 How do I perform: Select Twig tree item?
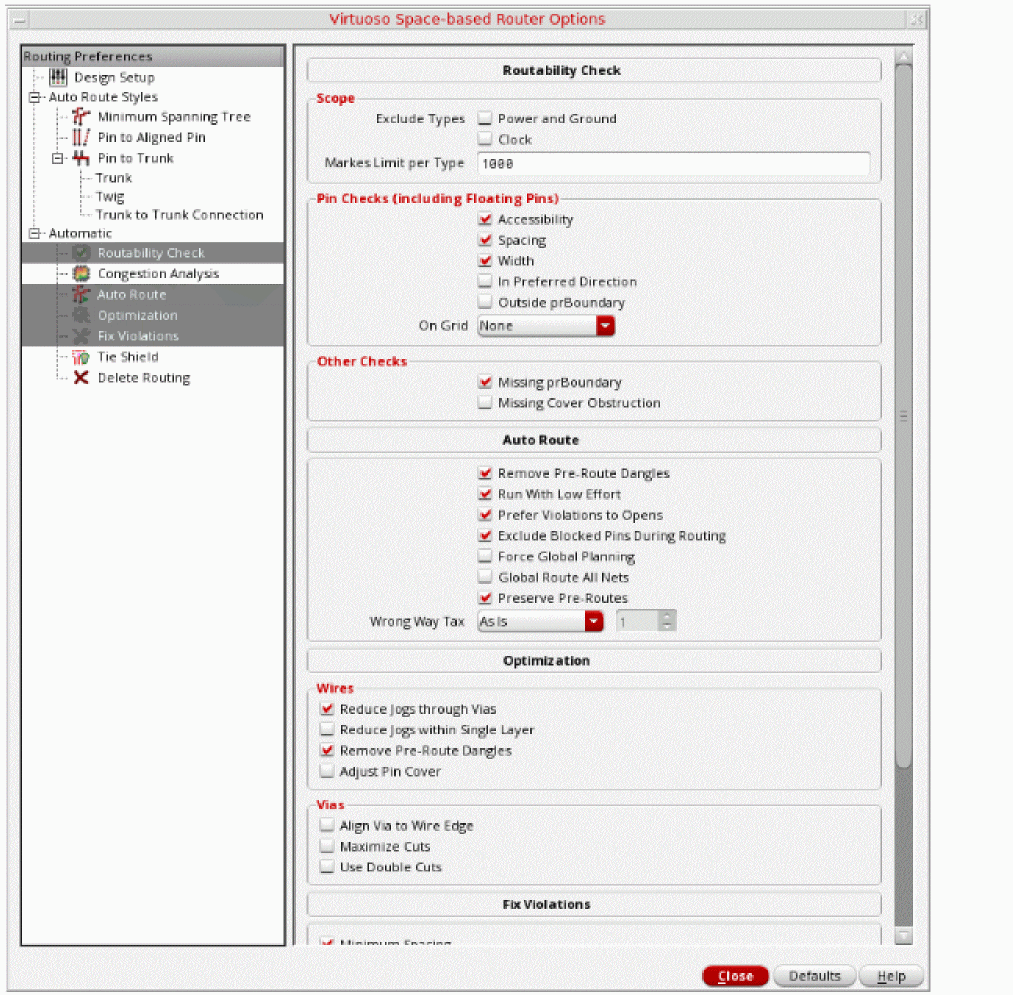click(x=110, y=196)
